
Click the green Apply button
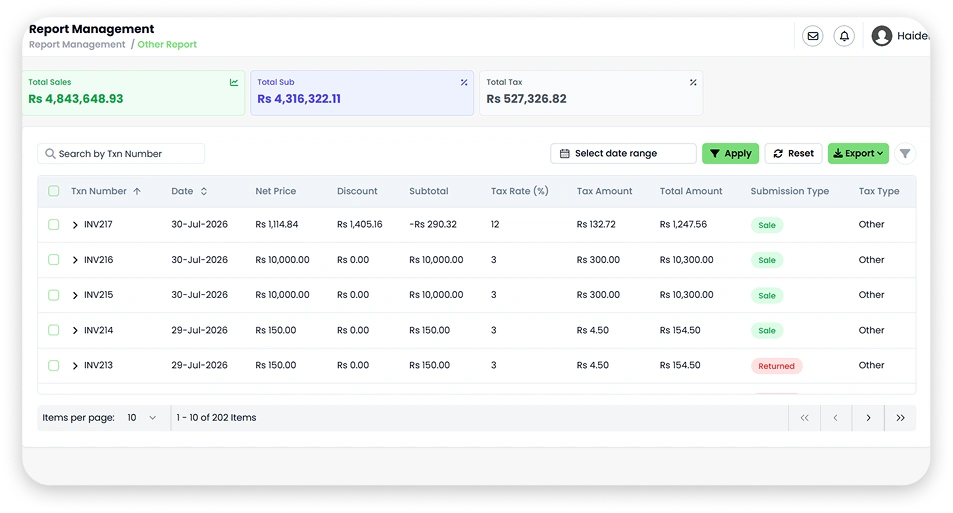731,154
